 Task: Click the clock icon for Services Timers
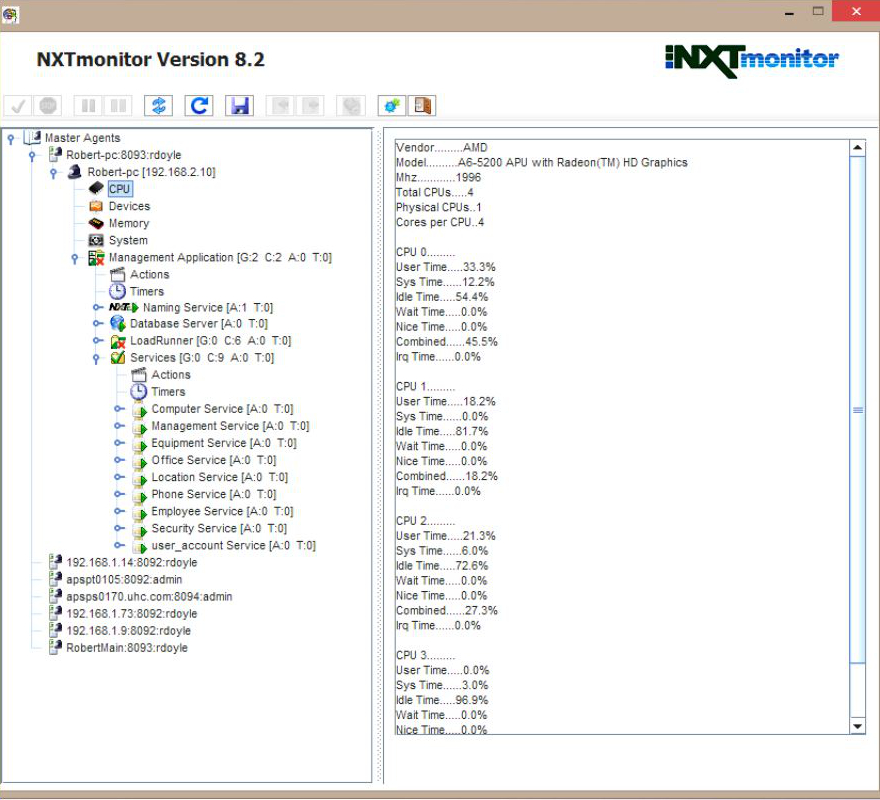tap(139, 392)
